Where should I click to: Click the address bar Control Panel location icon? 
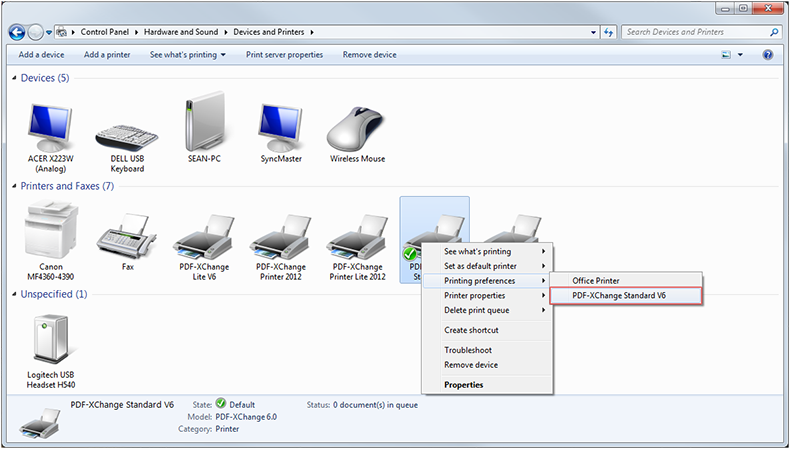tap(61, 32)
